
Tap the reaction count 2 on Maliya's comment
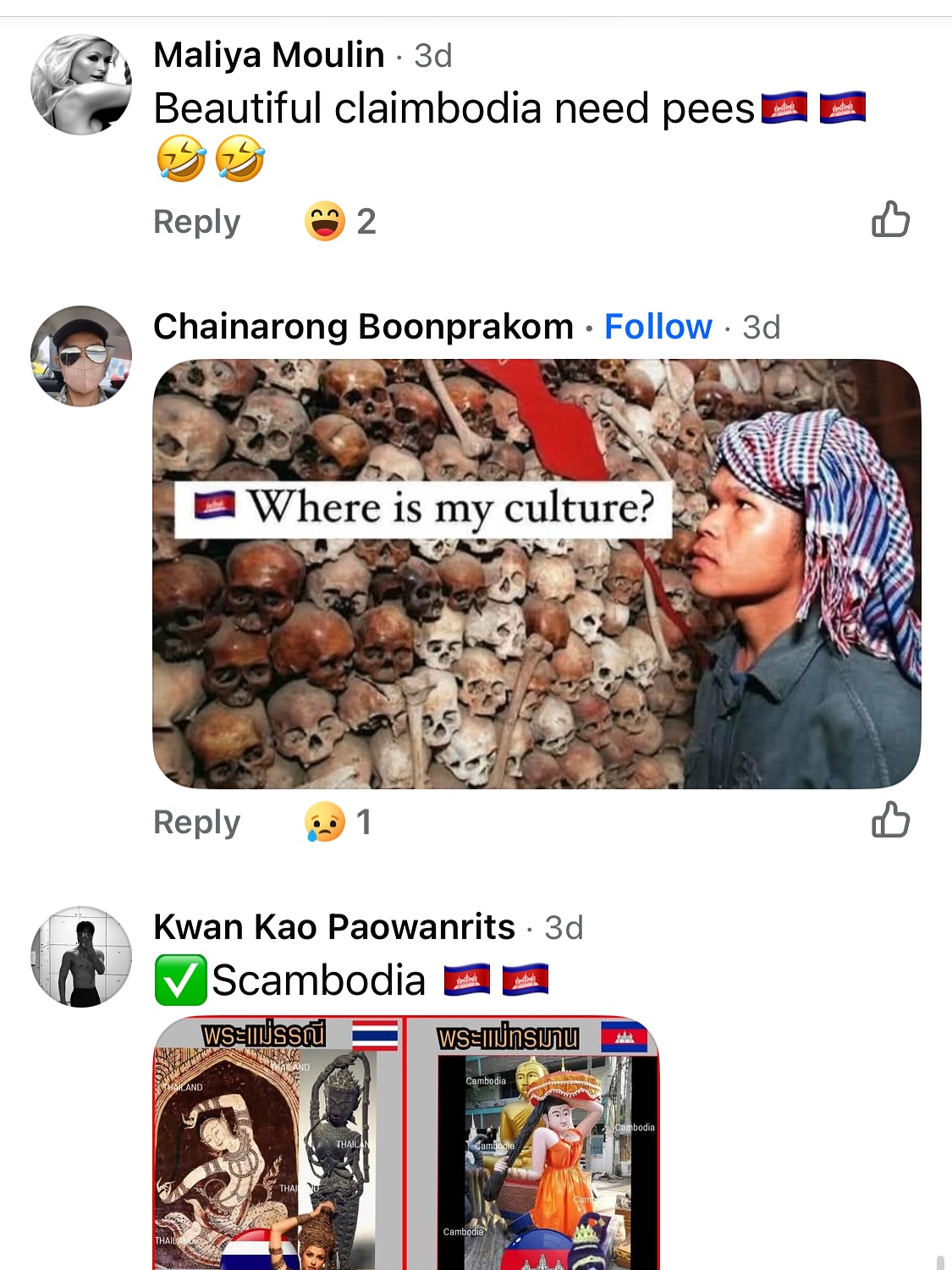(x=366, y=222)
